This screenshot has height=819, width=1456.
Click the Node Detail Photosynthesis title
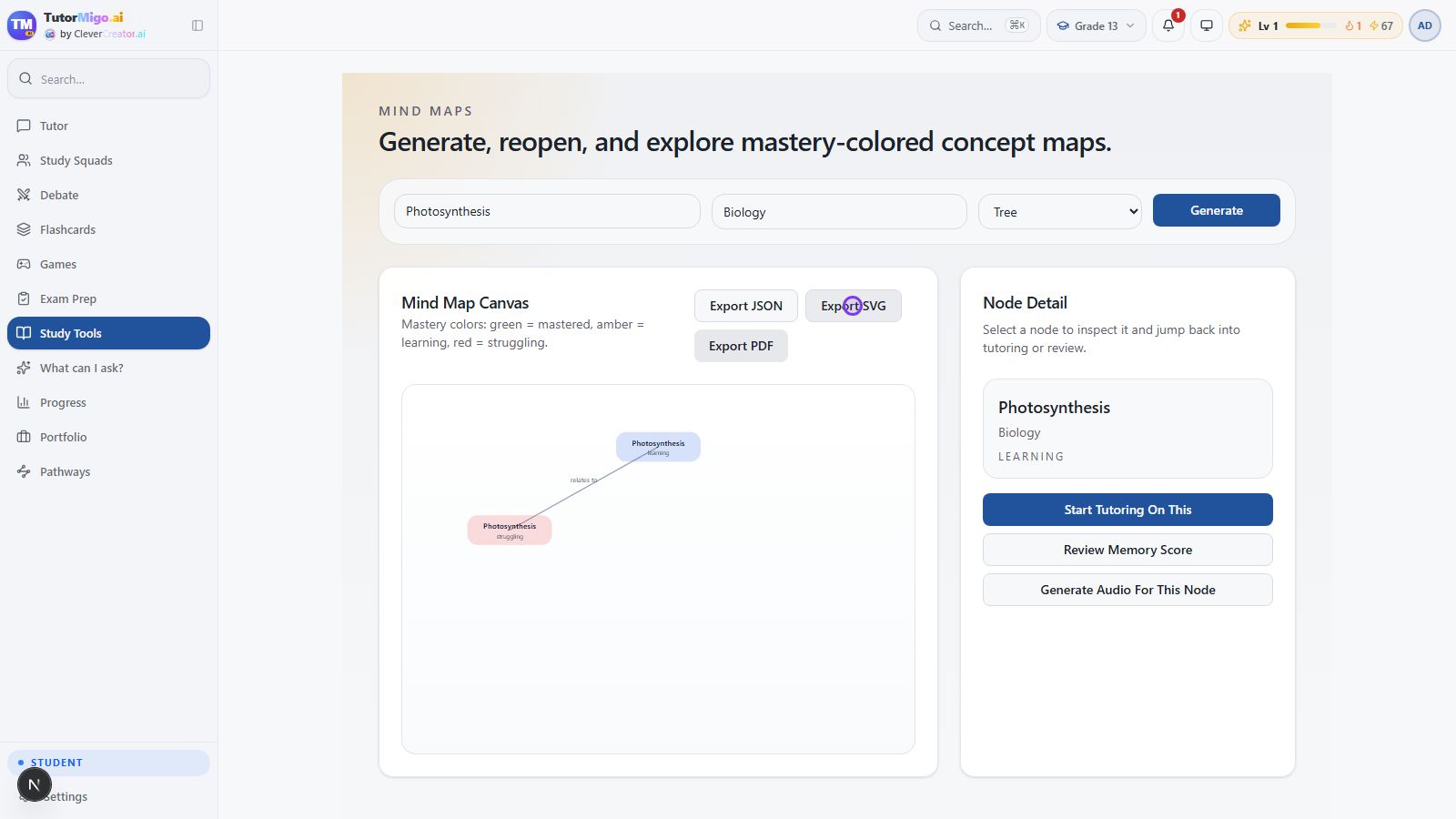[1054, 408]
